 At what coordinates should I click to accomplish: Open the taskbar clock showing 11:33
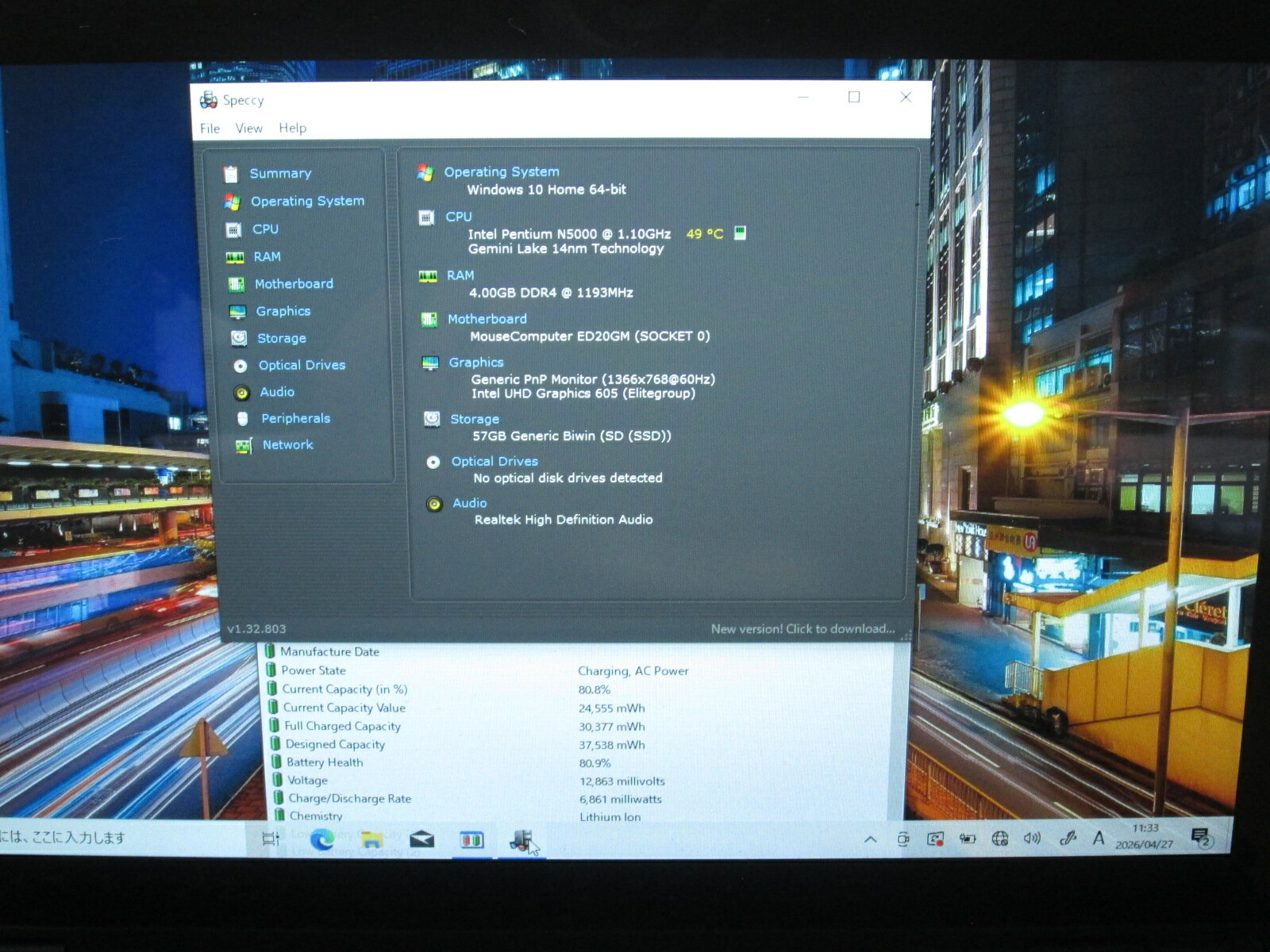(1145, 836)
